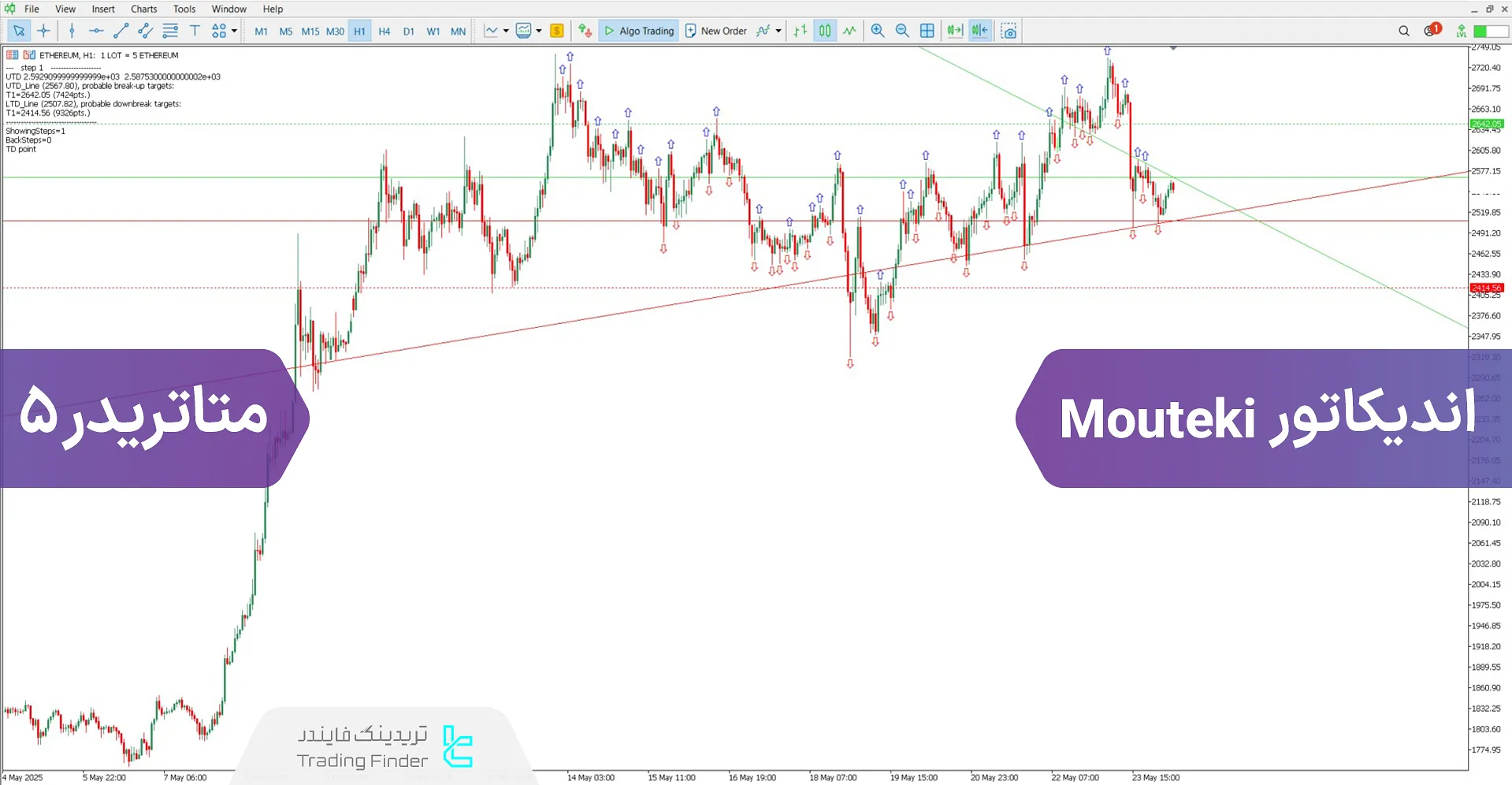Open the tile windows grid icon
This screenshot has height=785, width=1512.
click(927, 31)
